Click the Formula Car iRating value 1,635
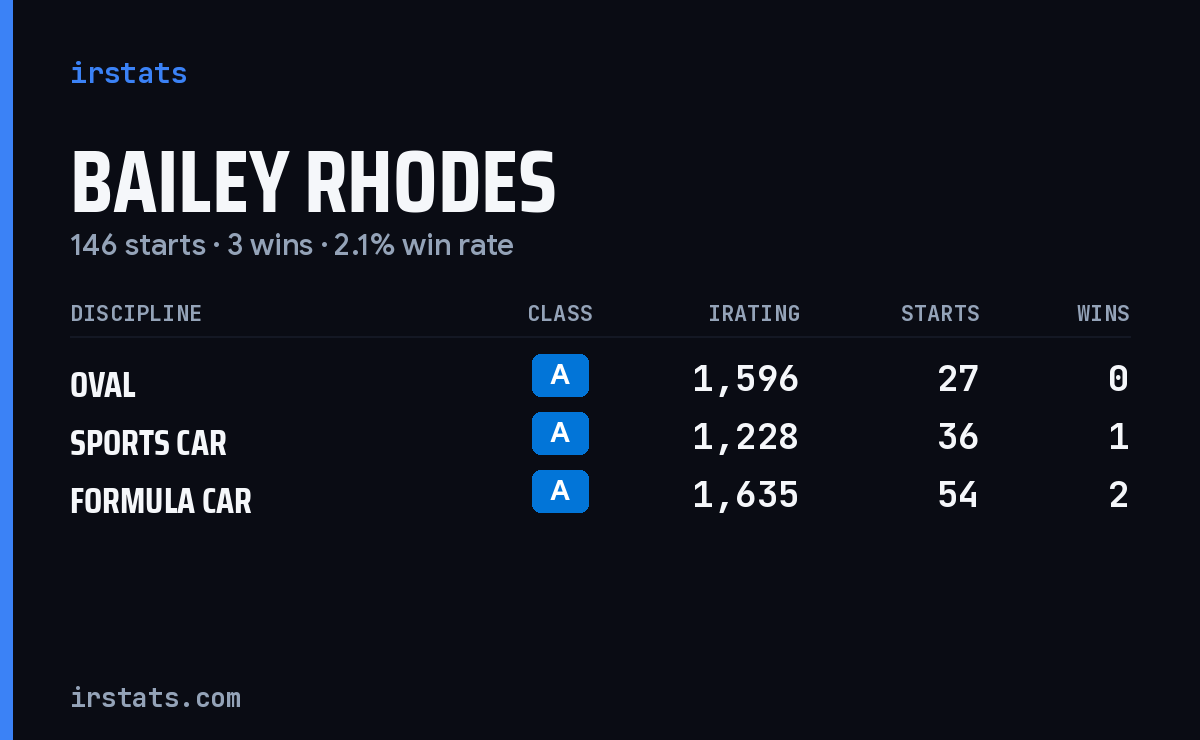Screen dimensions: 1200x740 746,495
